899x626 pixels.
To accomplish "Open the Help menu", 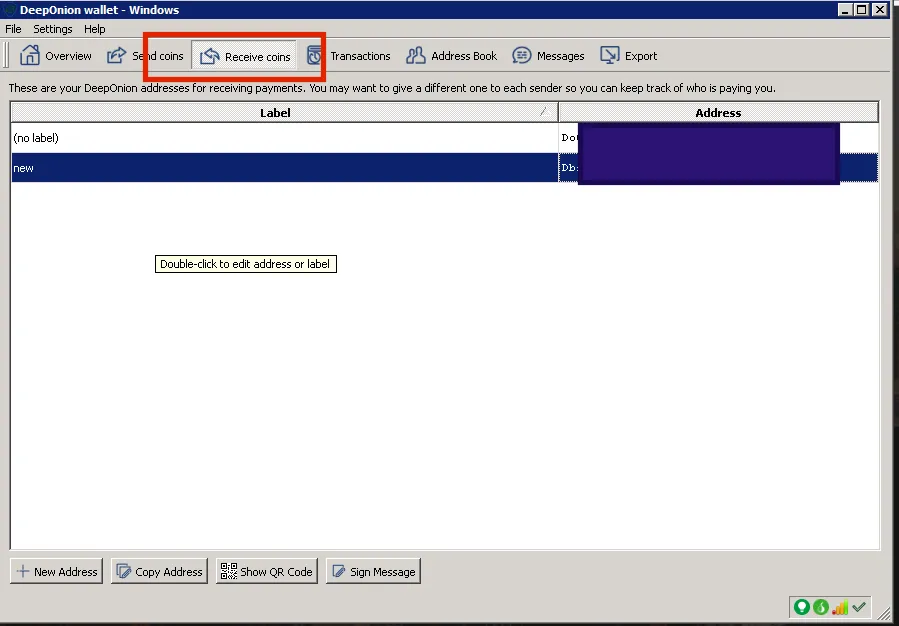I will coord(95,29).
